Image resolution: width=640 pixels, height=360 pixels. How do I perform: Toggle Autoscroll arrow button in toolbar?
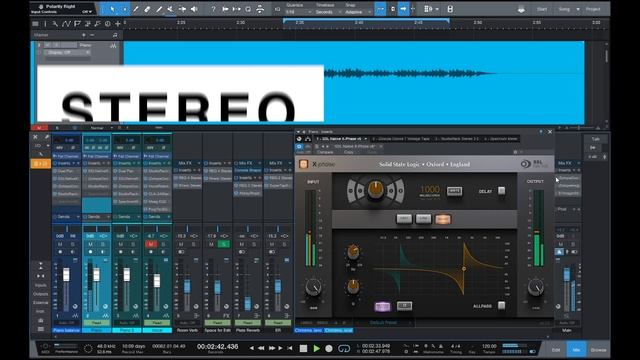pos(403,9)
